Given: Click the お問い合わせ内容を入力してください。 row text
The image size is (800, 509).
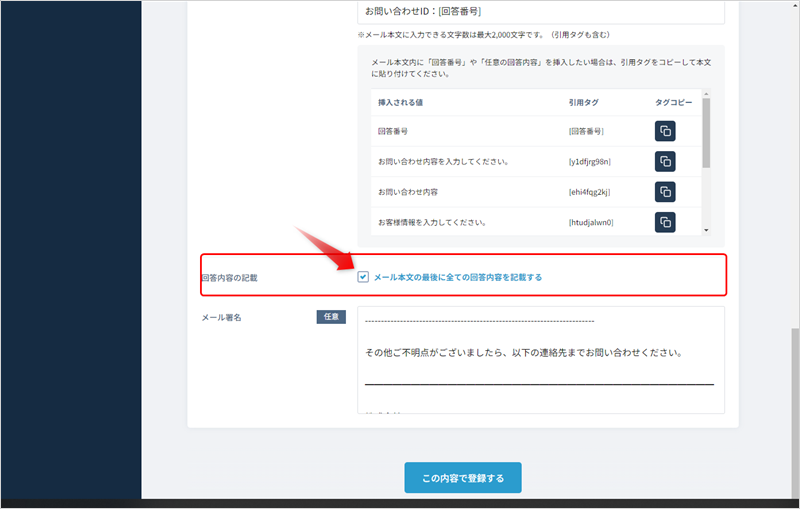Looking at the screenshot, I should [443, 162].
